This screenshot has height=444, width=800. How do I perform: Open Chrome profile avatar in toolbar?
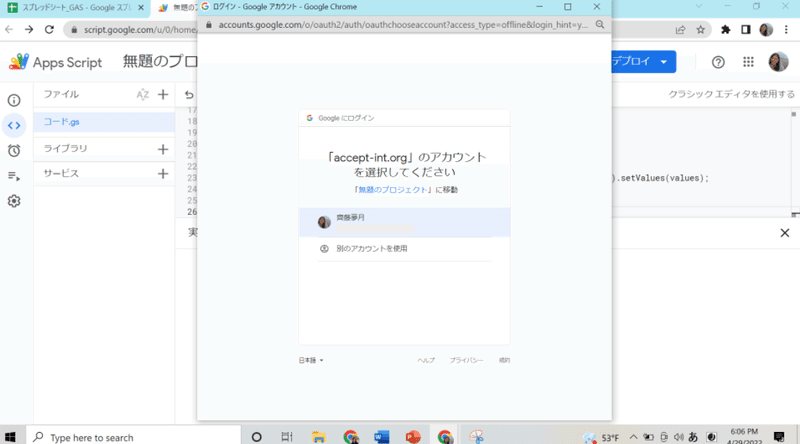pyautogui.click(x=766, y=30)
